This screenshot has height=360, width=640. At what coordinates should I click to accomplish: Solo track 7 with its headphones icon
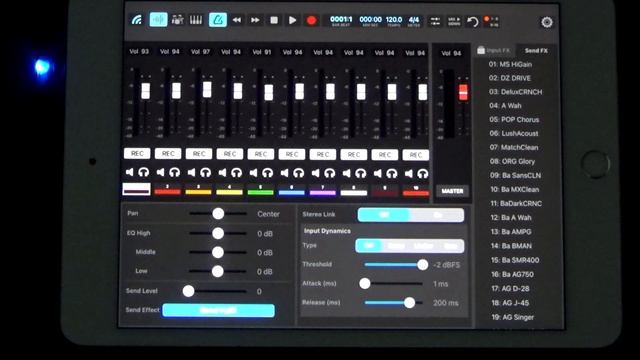click(x=329, y=173)
